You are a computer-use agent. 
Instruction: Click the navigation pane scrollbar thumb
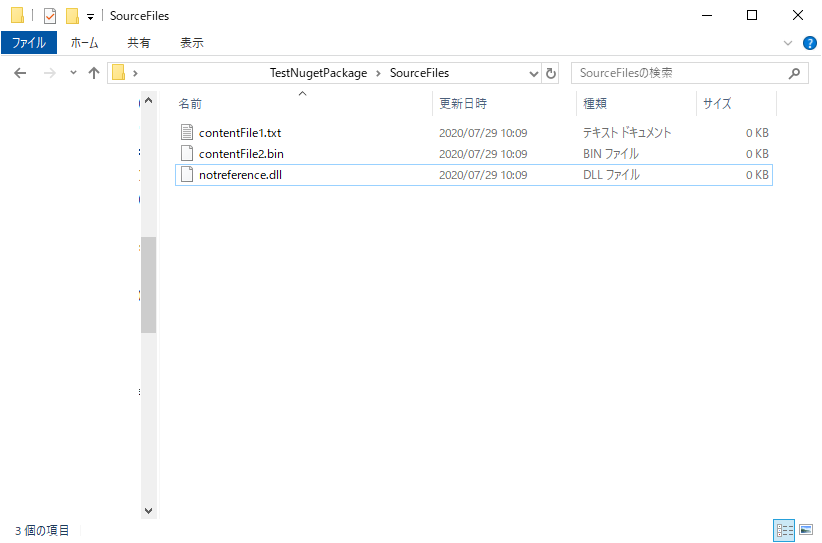click(148, 285)
